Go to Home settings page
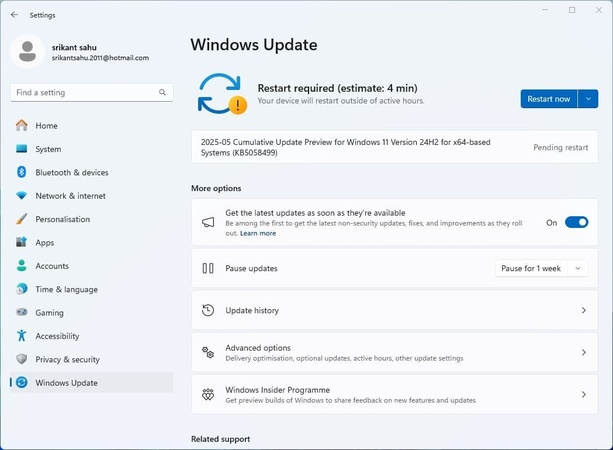The height and width of the screenshot is (450, 613). coord(91,125)
